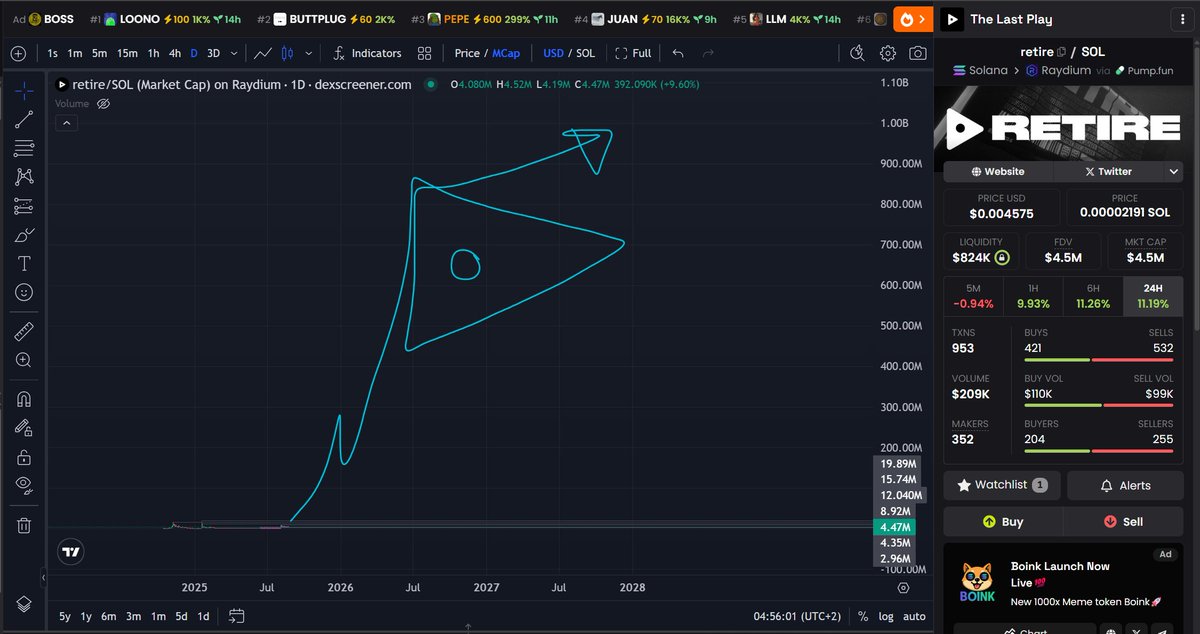This screenshot has width=1200, height=634.
Task: Open the object tree layers icon
Action: 24,604
